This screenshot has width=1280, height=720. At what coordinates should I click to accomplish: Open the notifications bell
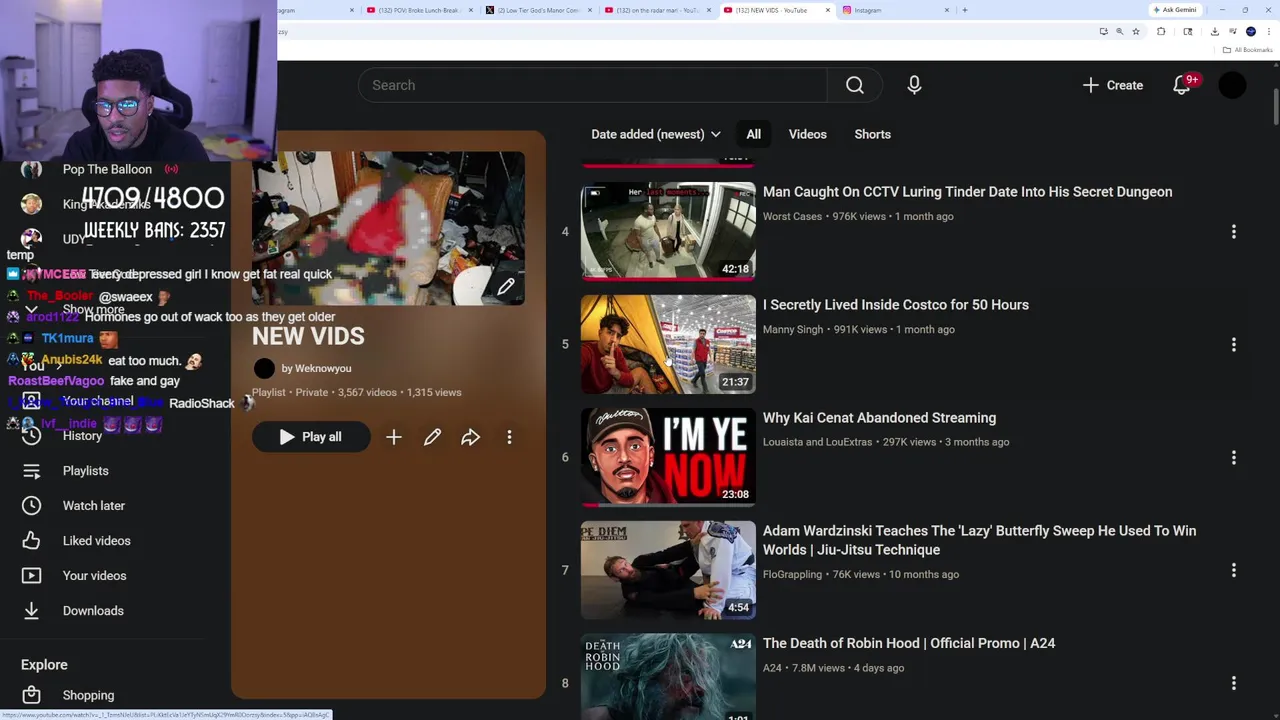(1181, 85)
